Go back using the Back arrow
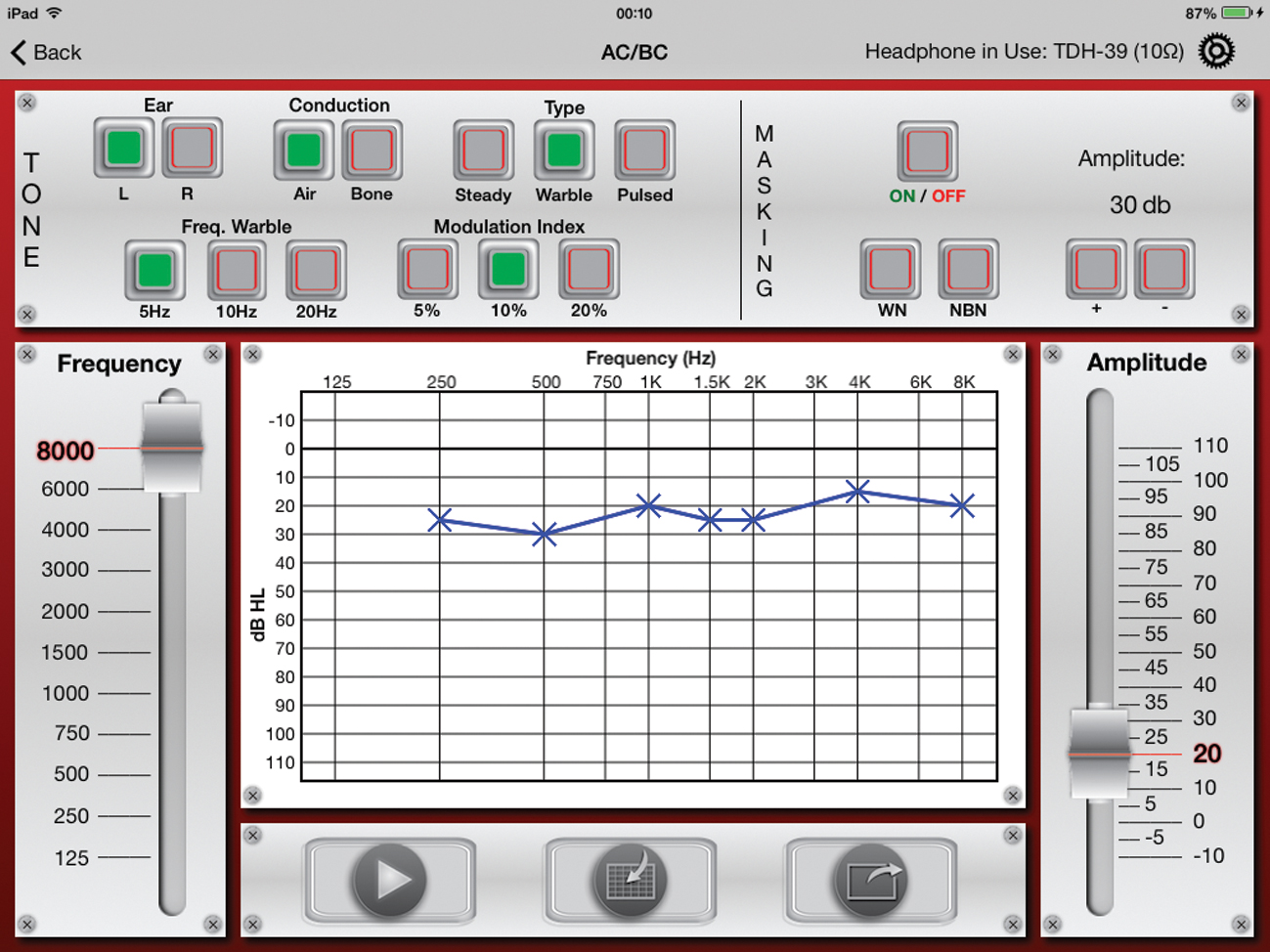The image size is (1270, 952). pyautogui.click(x=46, y=52)
